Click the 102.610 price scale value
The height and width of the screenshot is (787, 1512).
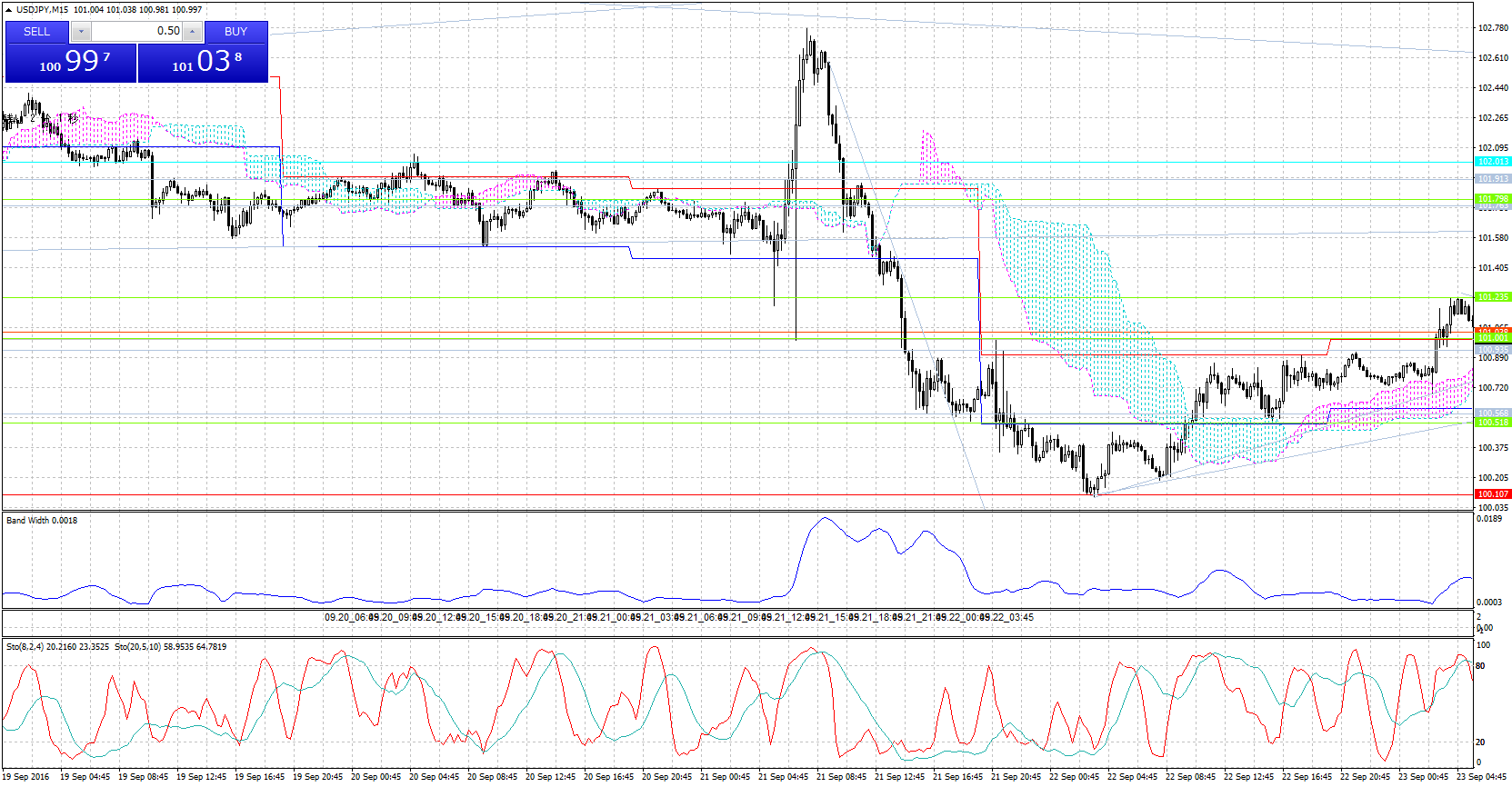tap(1493, 58)
